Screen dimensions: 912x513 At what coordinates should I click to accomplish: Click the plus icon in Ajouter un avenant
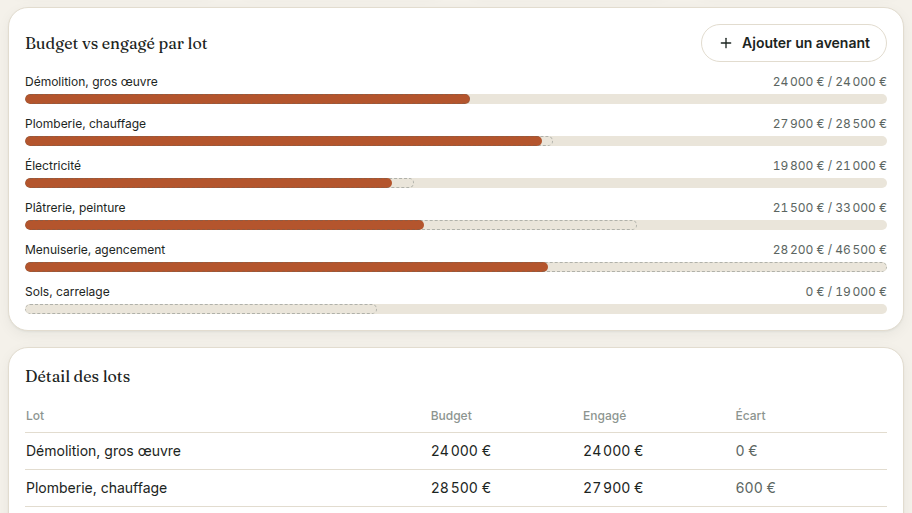point(725,43)
